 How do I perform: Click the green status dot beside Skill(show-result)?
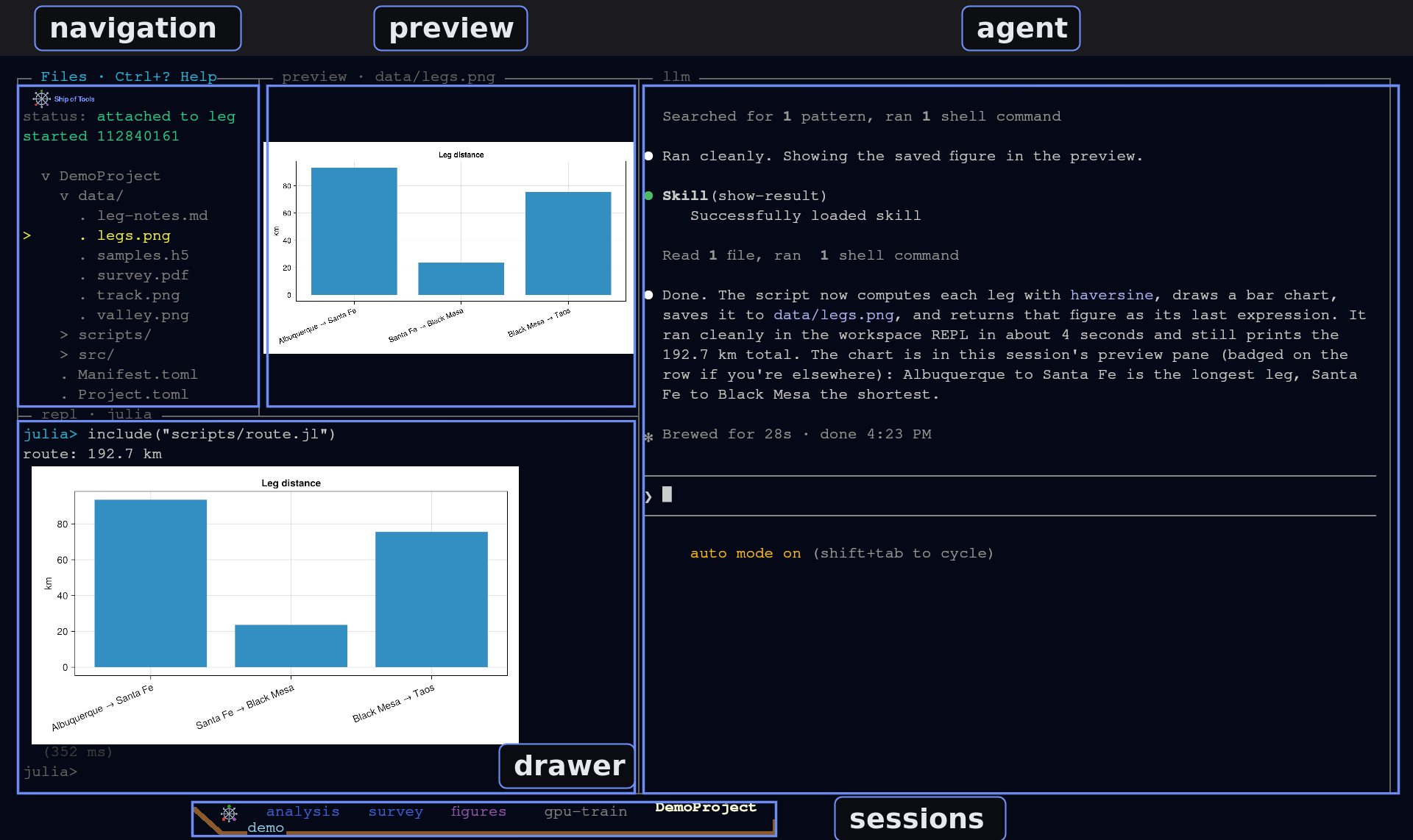(x=648, y=196)
